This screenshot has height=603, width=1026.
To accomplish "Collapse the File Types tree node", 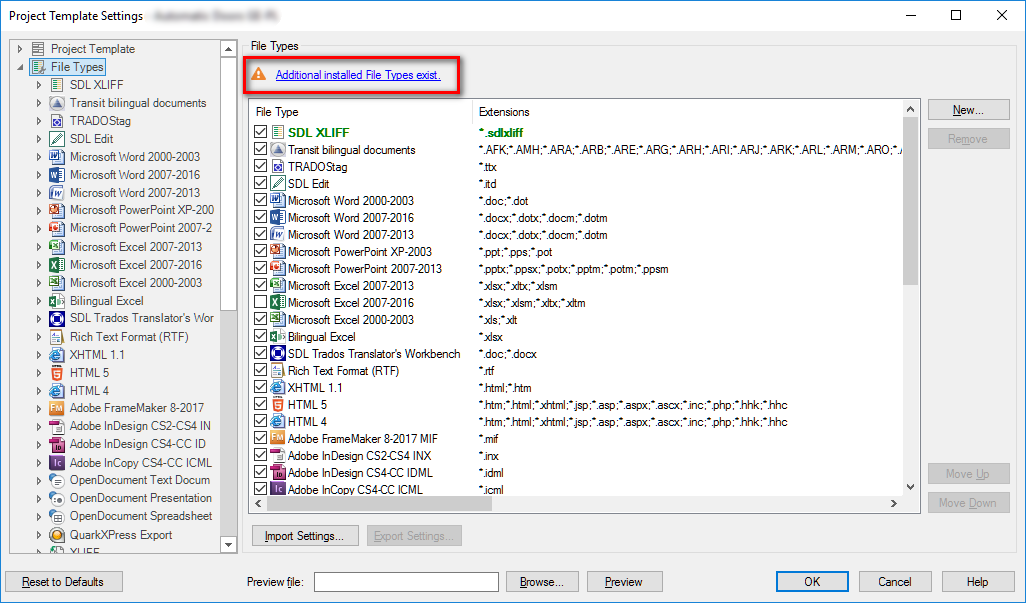I will click(x=20, y=66).
